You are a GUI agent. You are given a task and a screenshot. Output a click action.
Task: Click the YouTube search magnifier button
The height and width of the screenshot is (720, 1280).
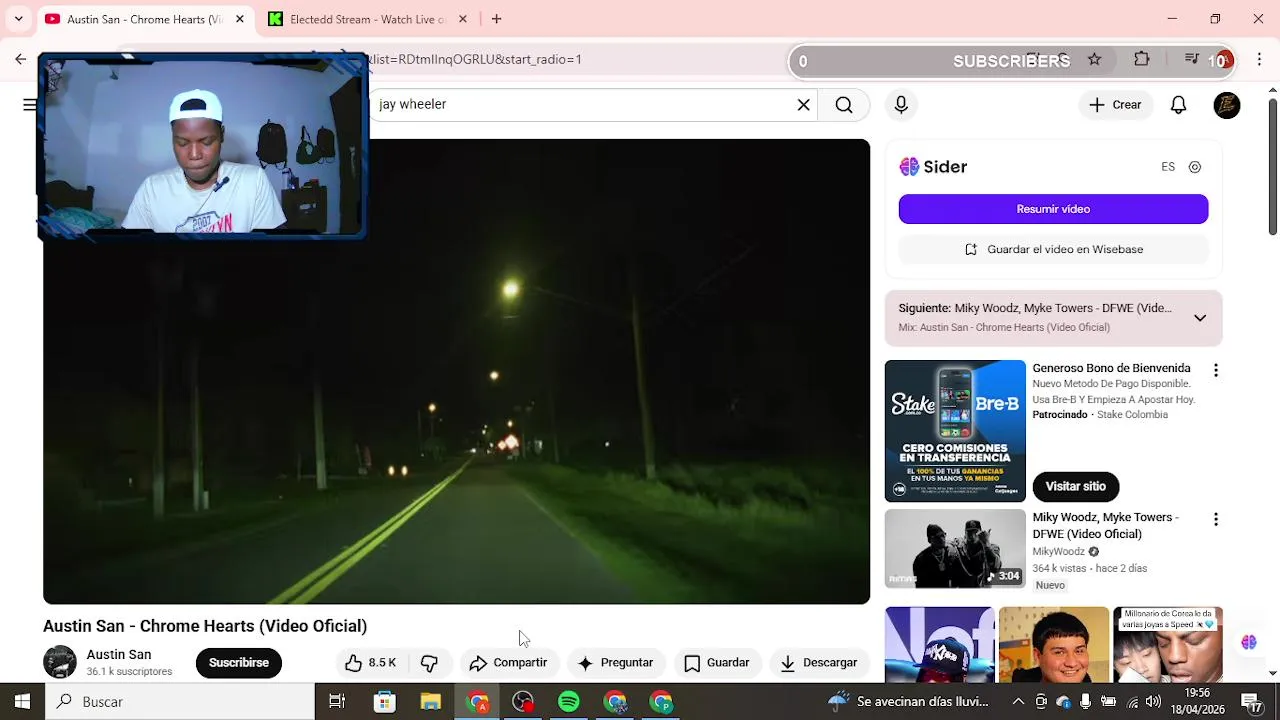pyautogui.click(x=844, y=105)
